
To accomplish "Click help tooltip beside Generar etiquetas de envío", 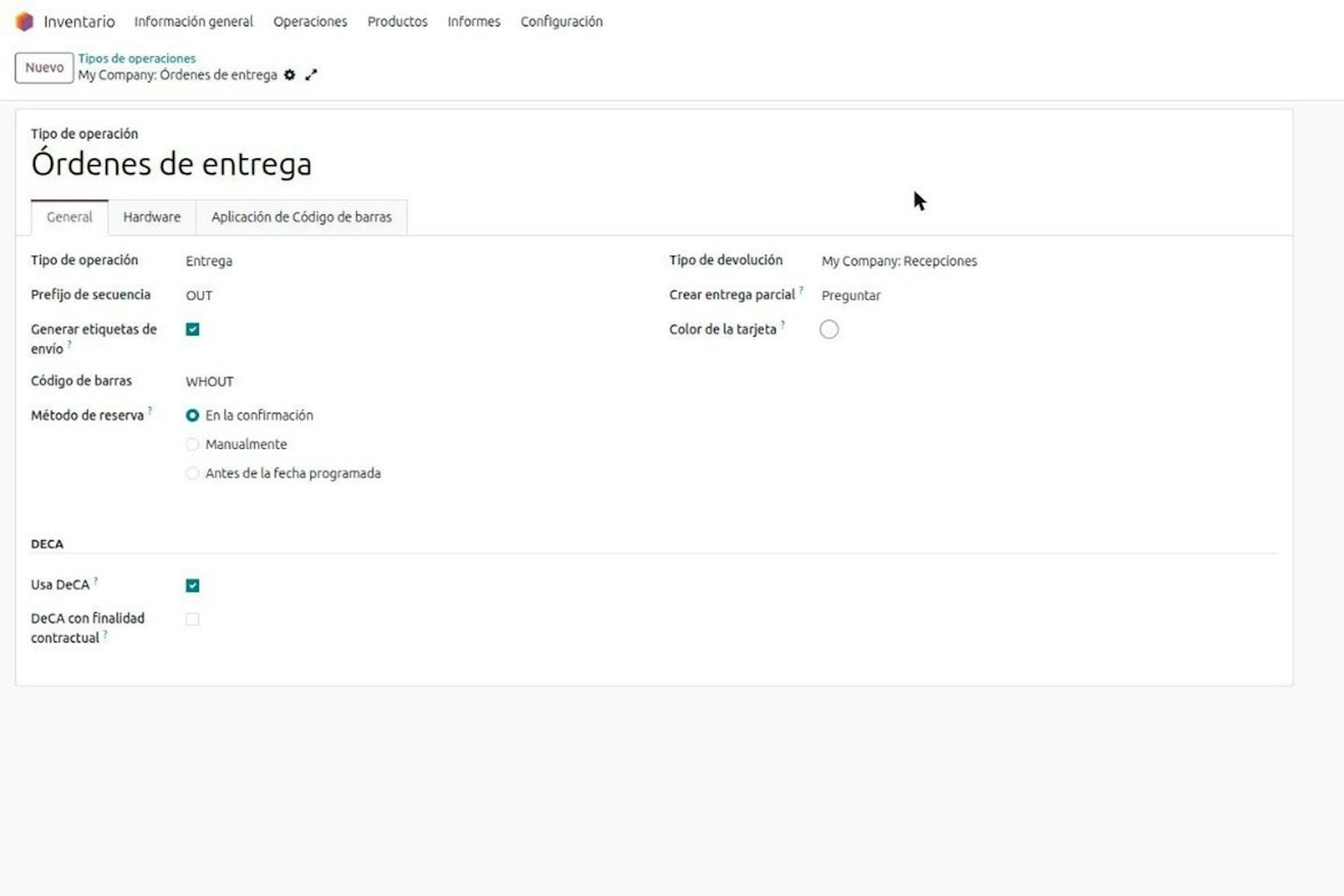I will 69,344.
